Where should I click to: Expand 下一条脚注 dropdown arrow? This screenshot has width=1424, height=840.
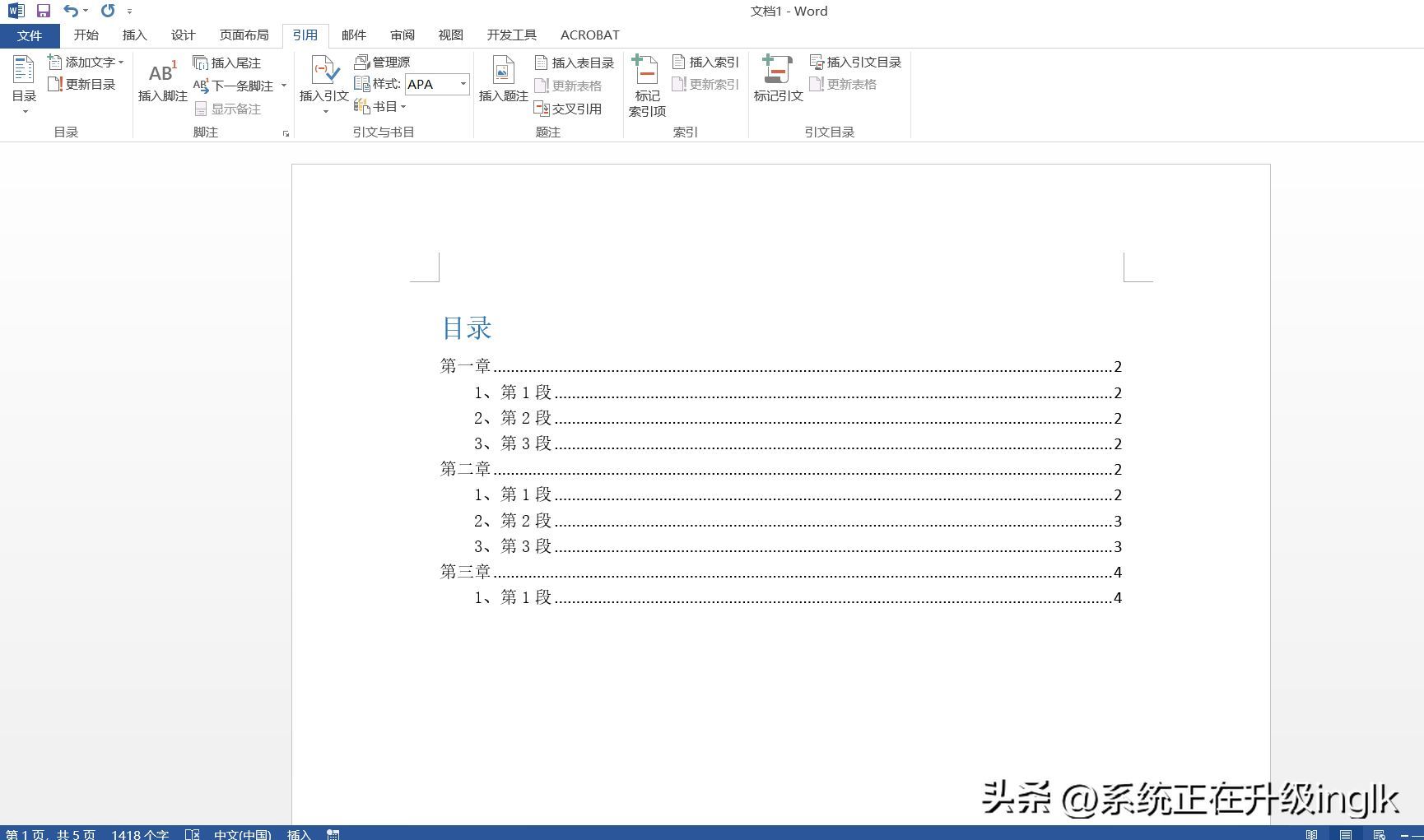click(x=284, y=86)
